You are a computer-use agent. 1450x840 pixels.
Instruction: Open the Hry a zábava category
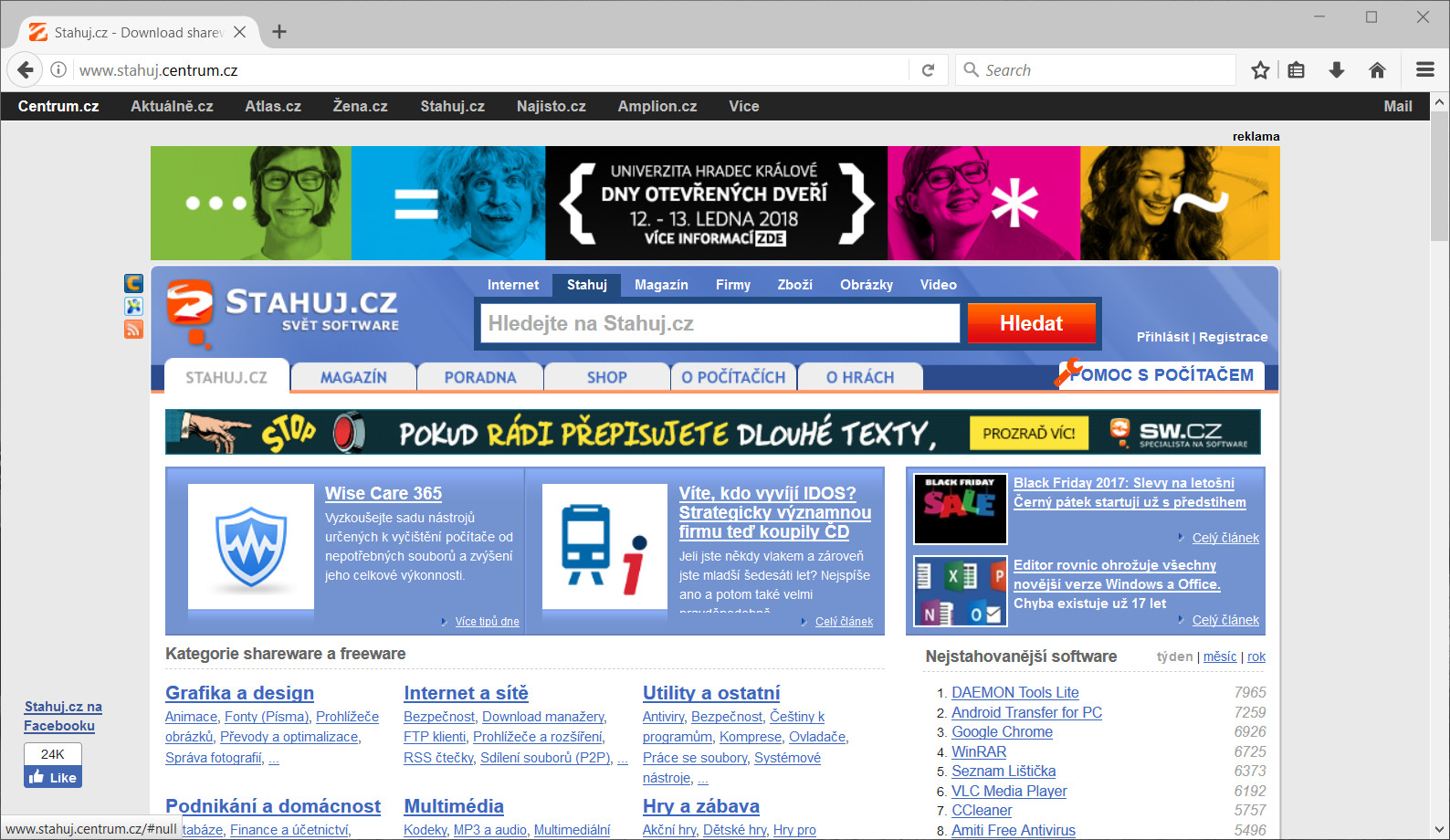click(x=701, y=806)
